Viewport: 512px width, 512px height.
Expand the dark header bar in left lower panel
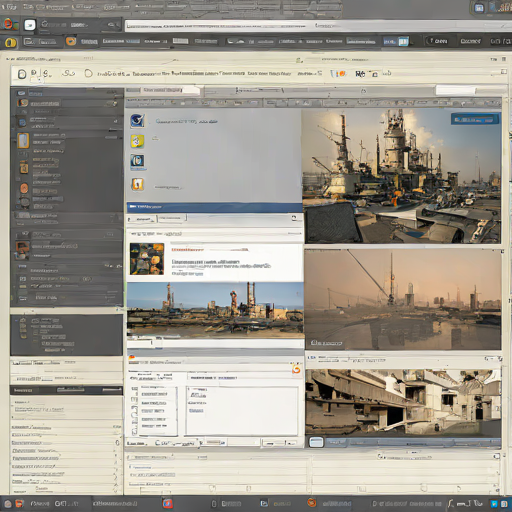click(66, 390)
